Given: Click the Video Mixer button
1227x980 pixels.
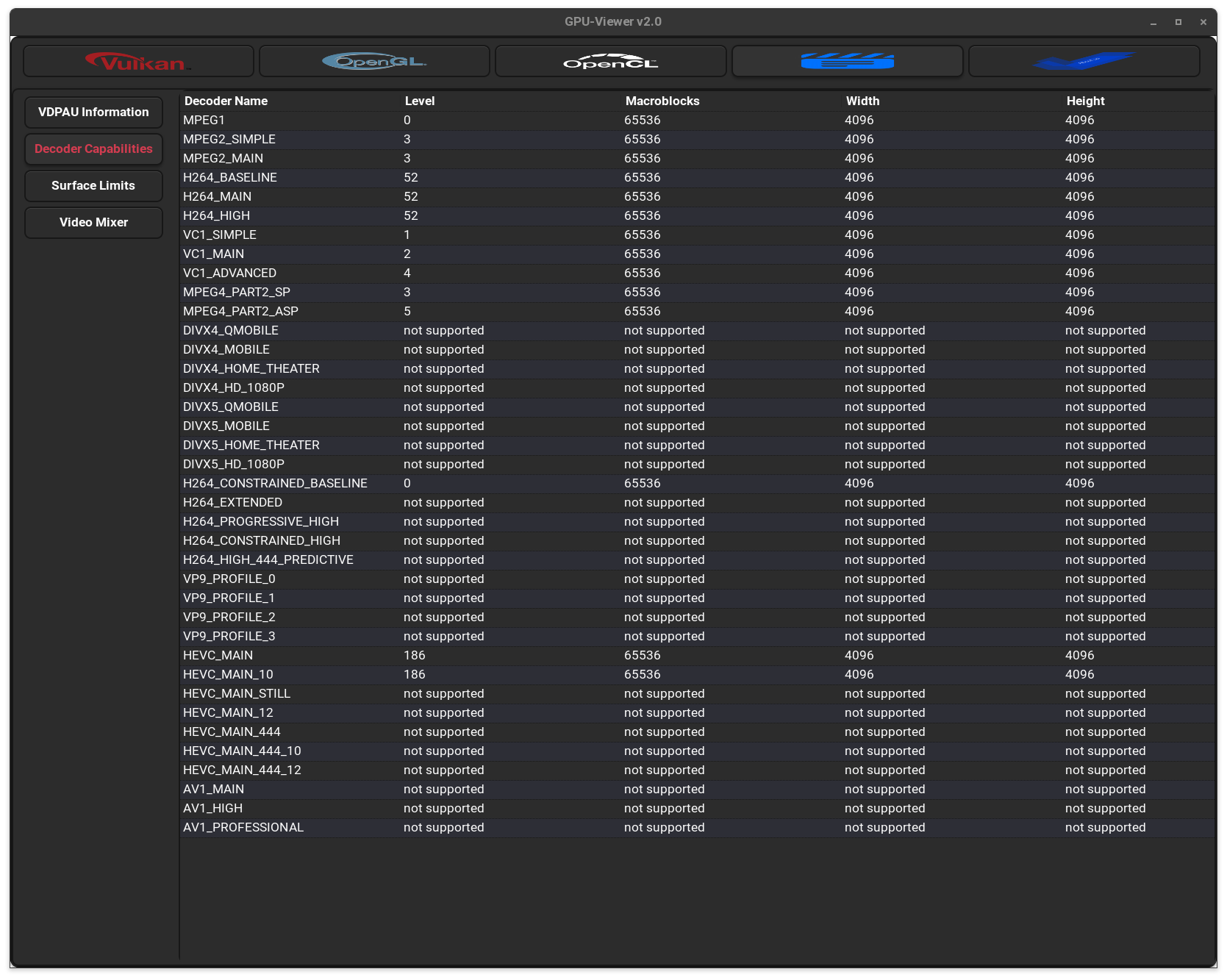Looking at the screenshot, I should [93, 222].
